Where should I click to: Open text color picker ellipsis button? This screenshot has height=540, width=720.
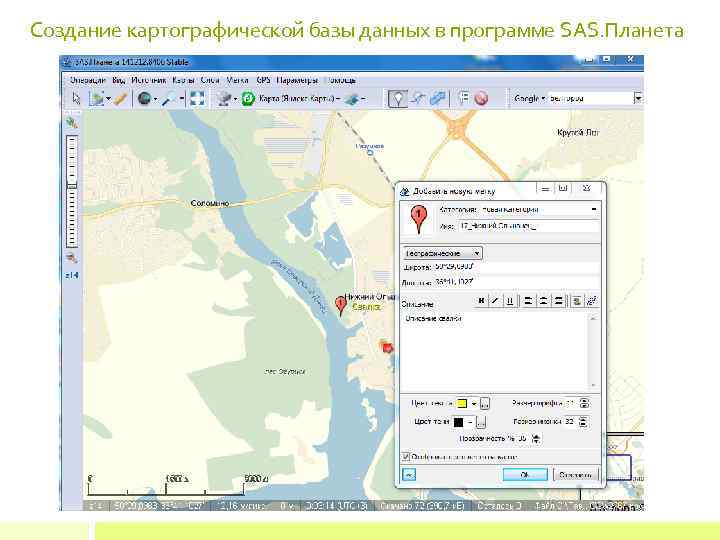[x=485, y=404]
